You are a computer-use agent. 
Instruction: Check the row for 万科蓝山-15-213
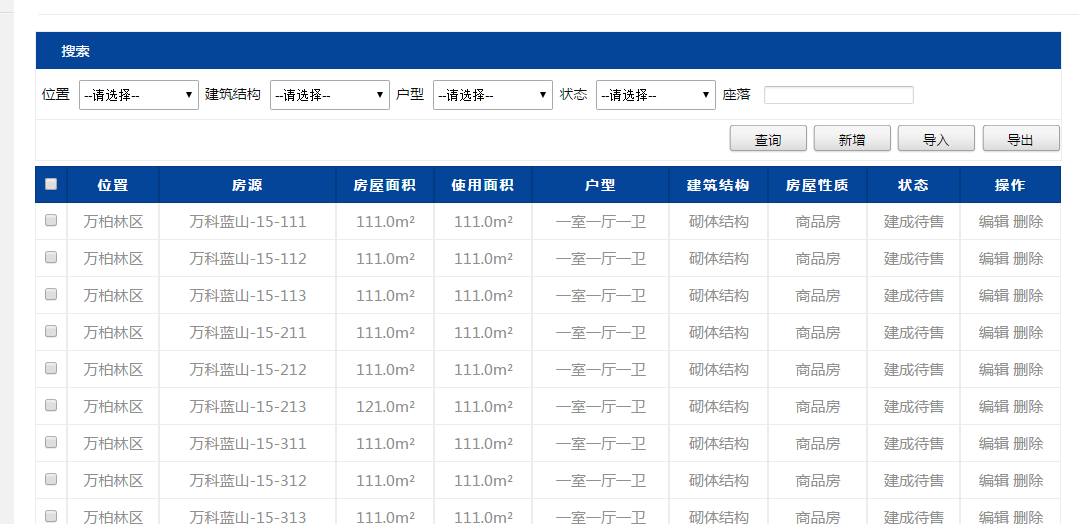click(51, 406)
